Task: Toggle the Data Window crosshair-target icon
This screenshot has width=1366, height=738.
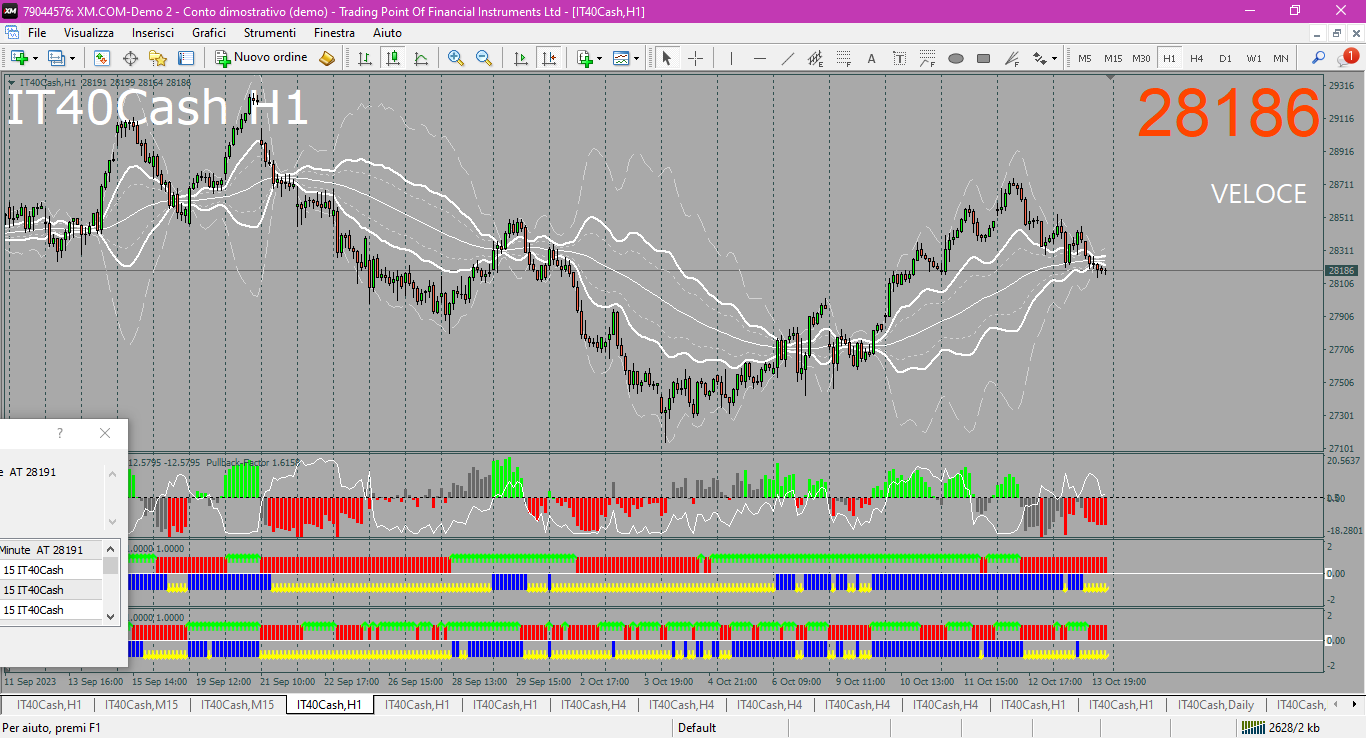Action: [x=130, y=58]
